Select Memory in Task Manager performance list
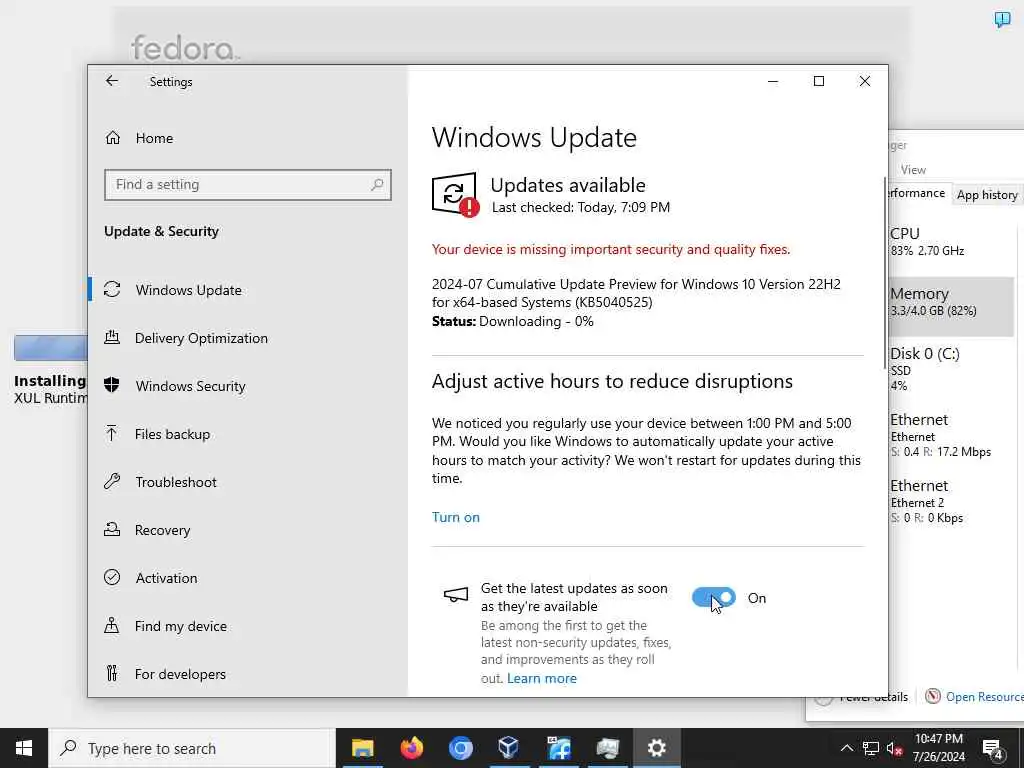 point(952,307)
